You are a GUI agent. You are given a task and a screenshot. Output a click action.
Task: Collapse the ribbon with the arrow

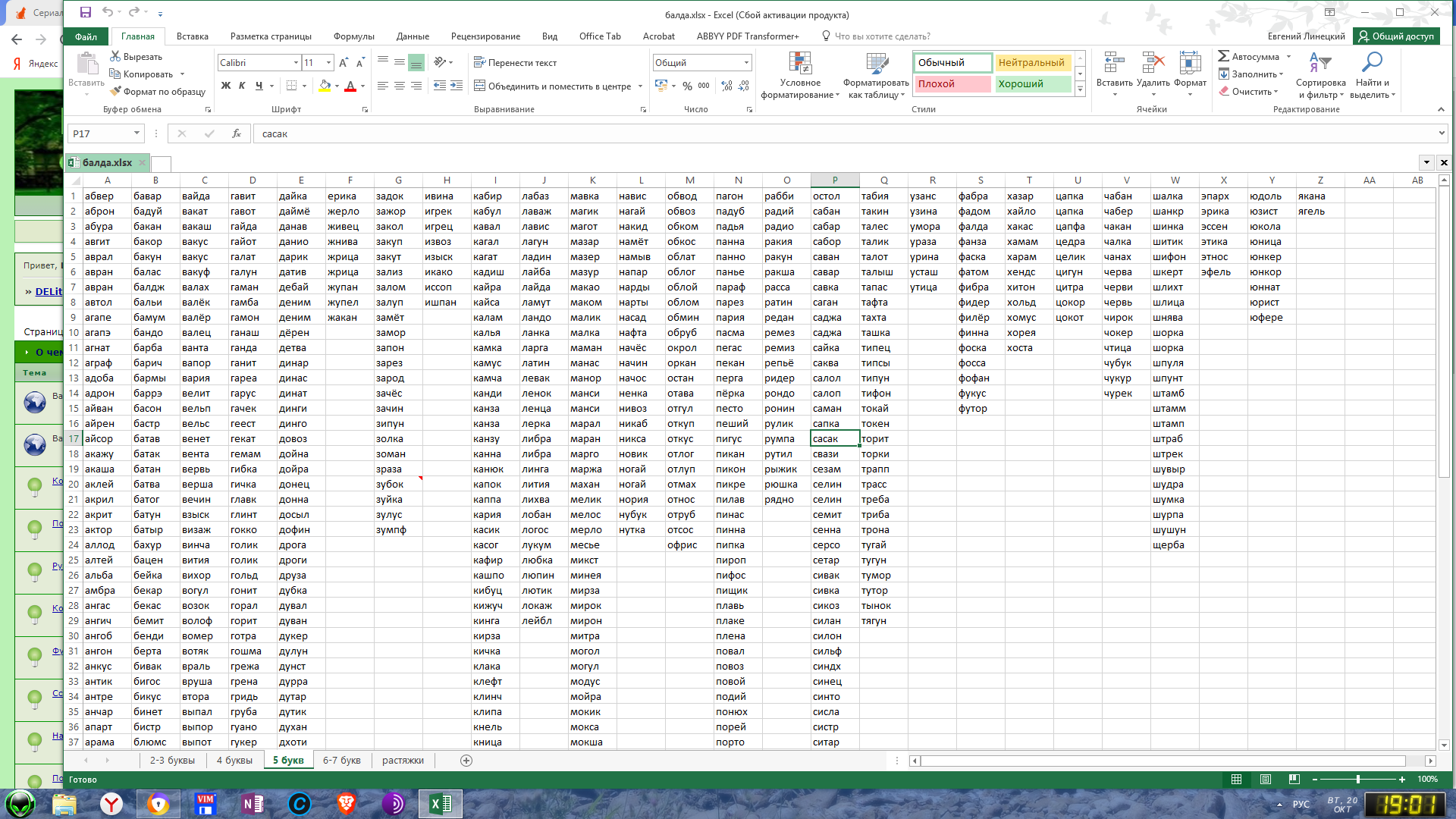(1441, 109)
